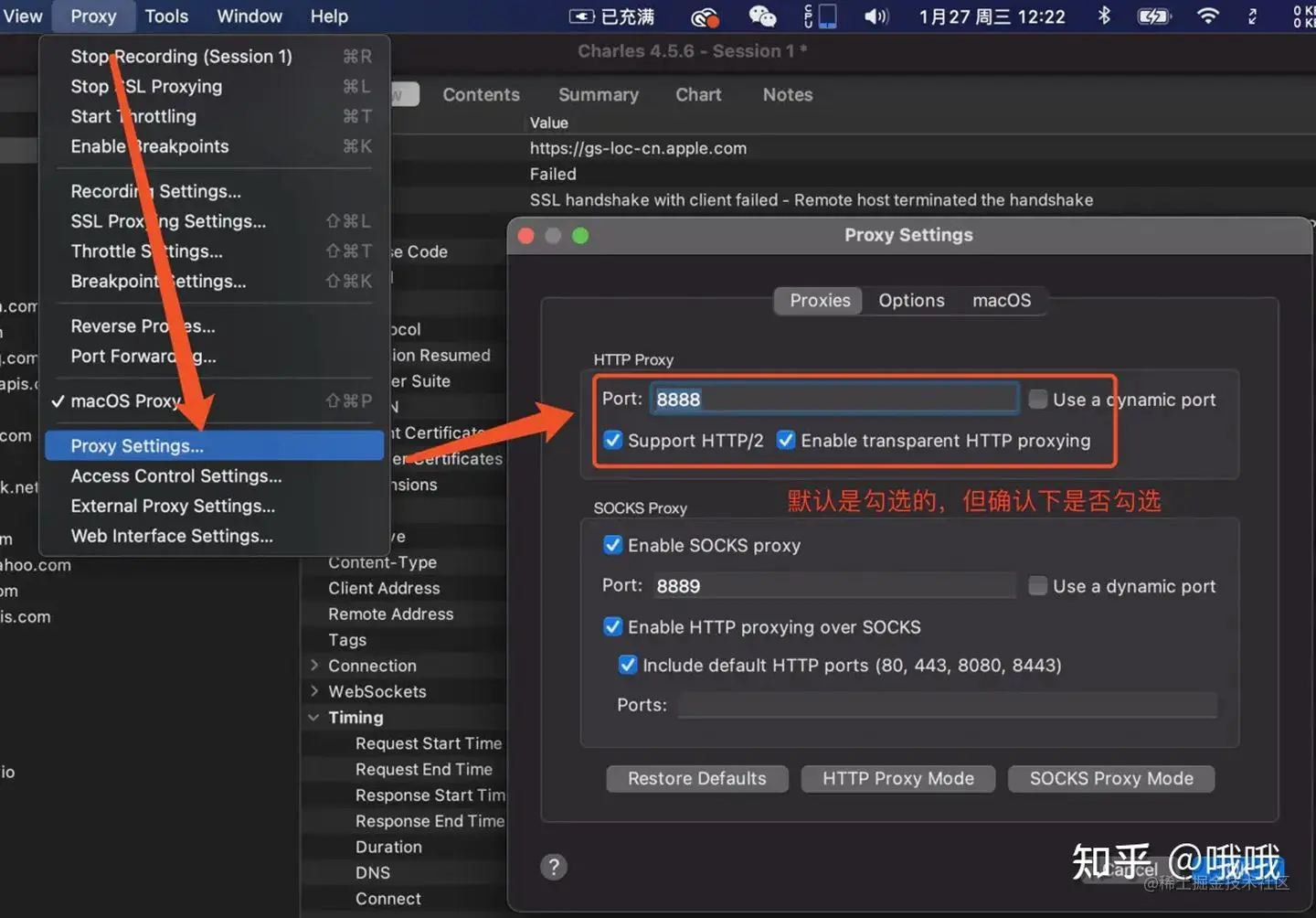Open SSL Proxying Settings... entry

click(x=215, y=221)
